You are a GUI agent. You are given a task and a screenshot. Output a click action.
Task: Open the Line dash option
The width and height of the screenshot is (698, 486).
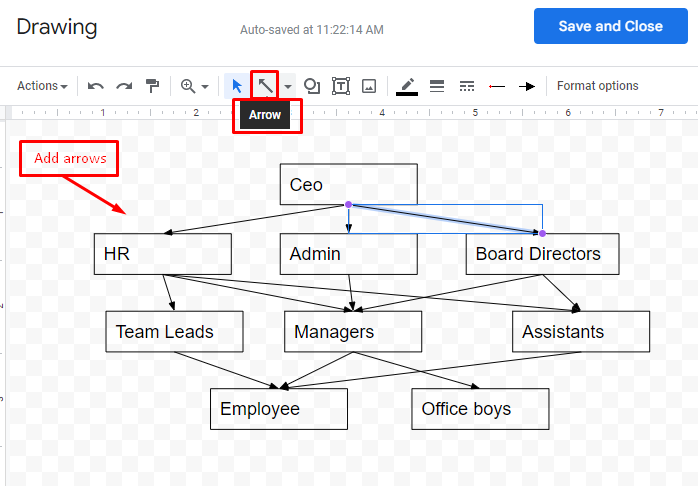pos(467,86)
